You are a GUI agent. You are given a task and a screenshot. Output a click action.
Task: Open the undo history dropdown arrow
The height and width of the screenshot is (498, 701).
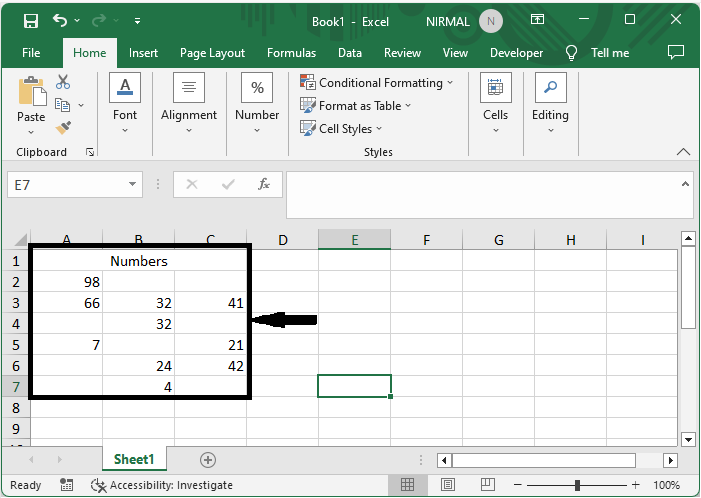(x=77, y=21)
